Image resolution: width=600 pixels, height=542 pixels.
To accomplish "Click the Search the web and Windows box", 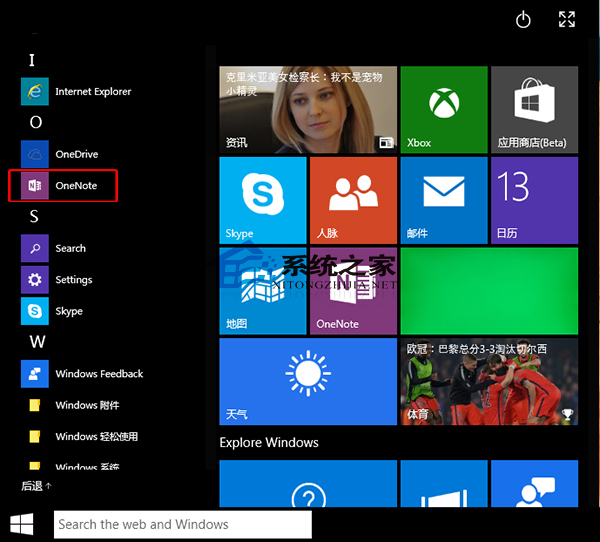I will (x=182, y=524).
